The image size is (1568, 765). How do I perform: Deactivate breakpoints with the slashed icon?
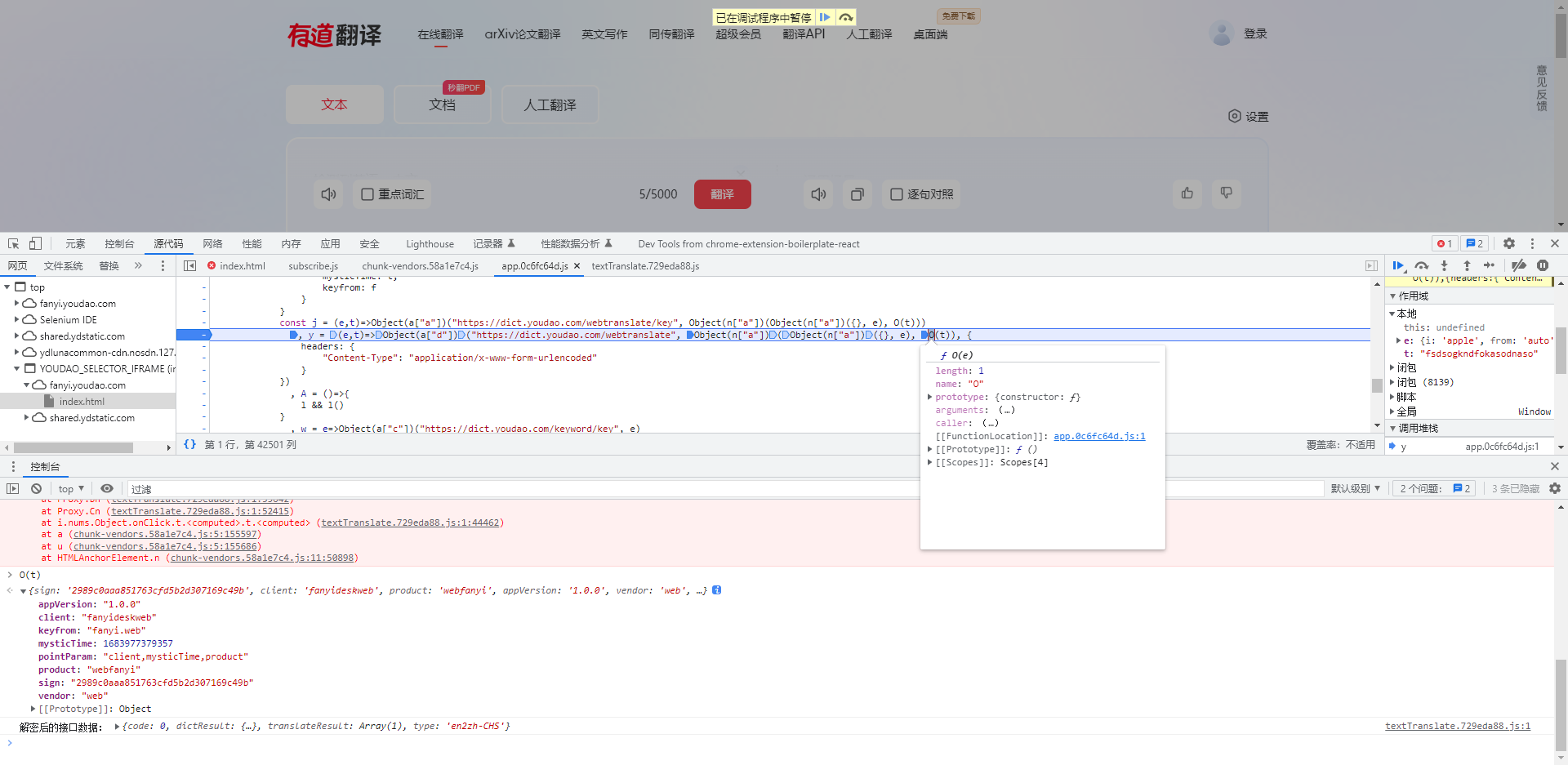click(x=1518, y=265)
